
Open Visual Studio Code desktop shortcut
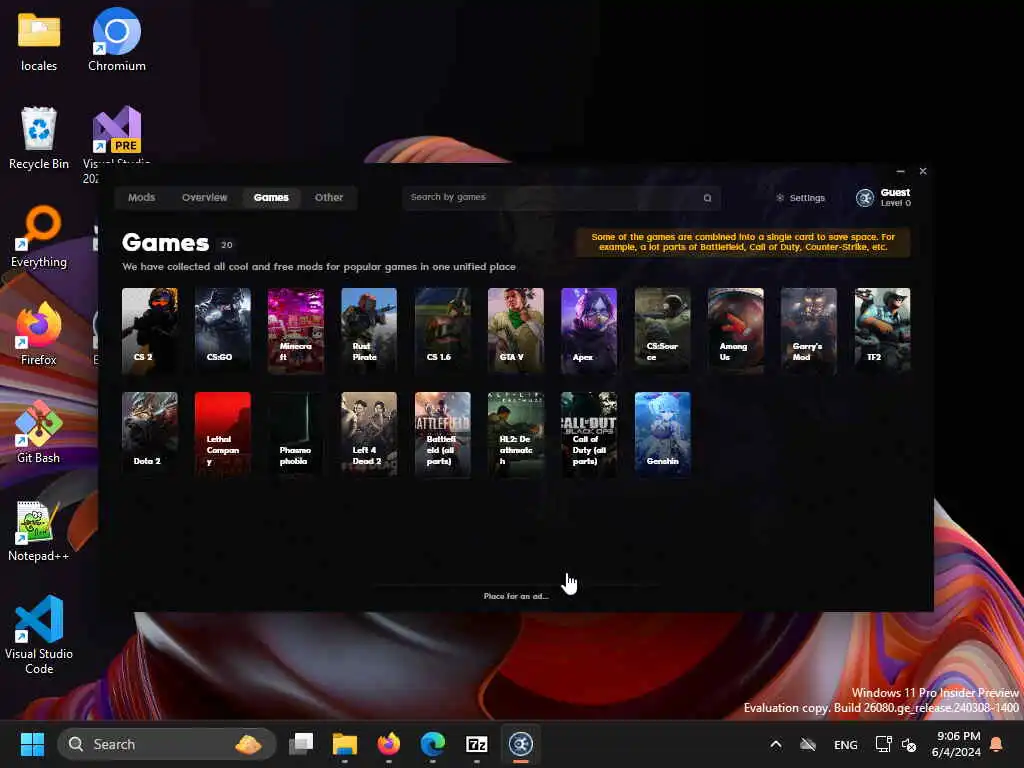click(x=39, y=635)
